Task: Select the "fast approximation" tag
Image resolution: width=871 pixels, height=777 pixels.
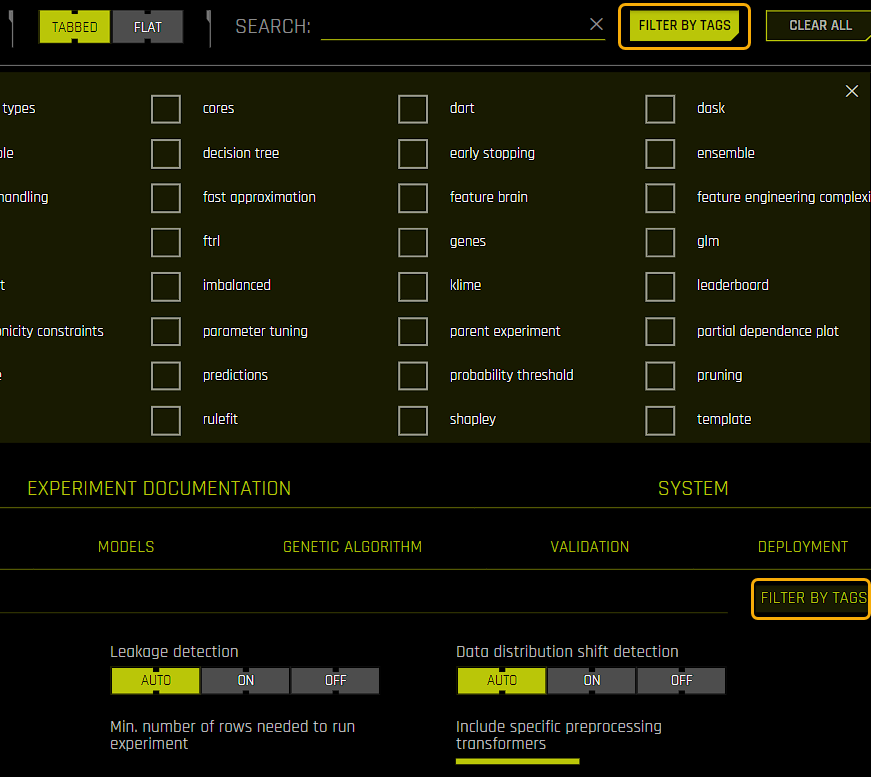Action: 166,198
